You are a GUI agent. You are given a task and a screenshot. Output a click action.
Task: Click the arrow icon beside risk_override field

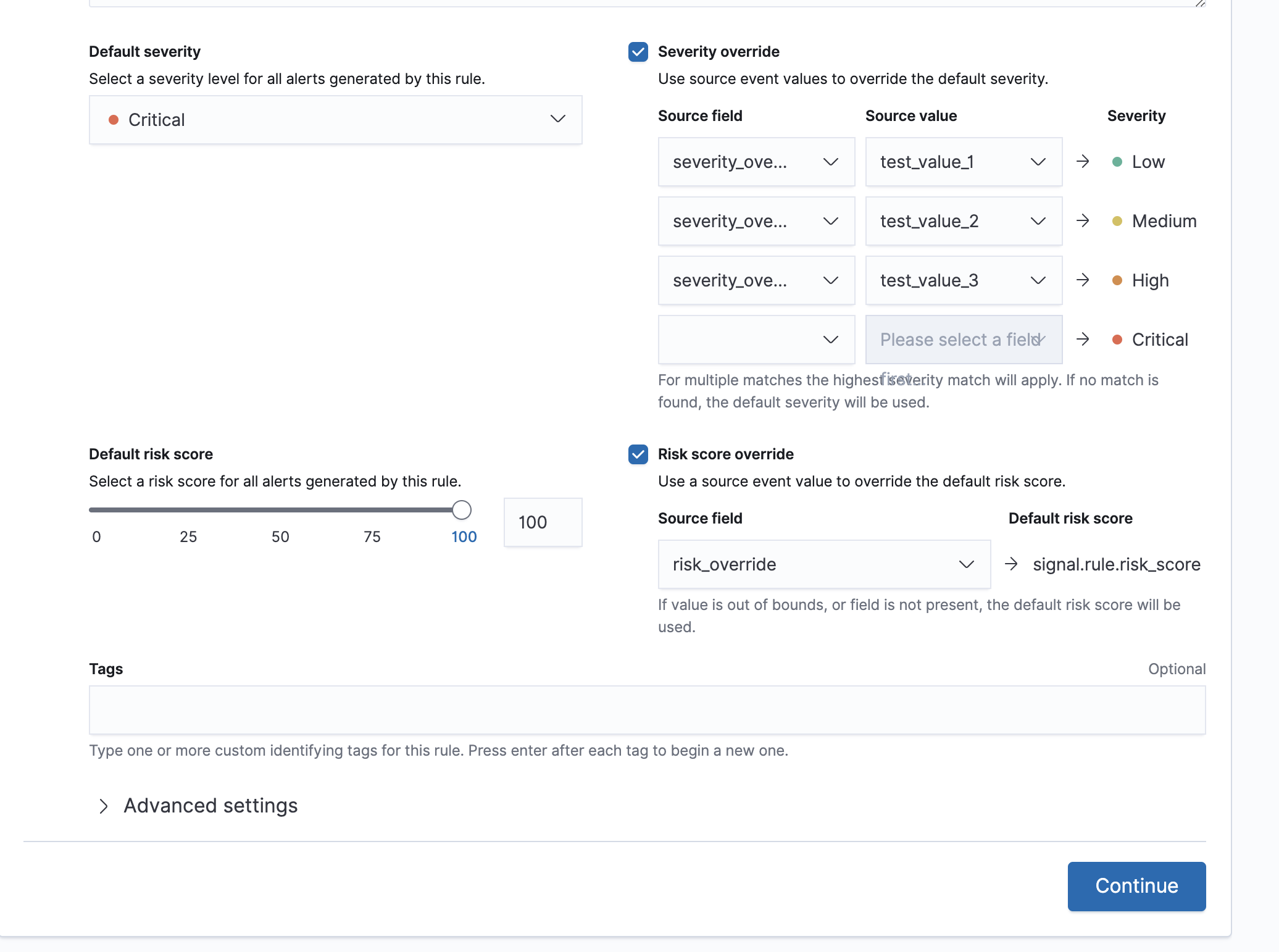(1010, 564)
